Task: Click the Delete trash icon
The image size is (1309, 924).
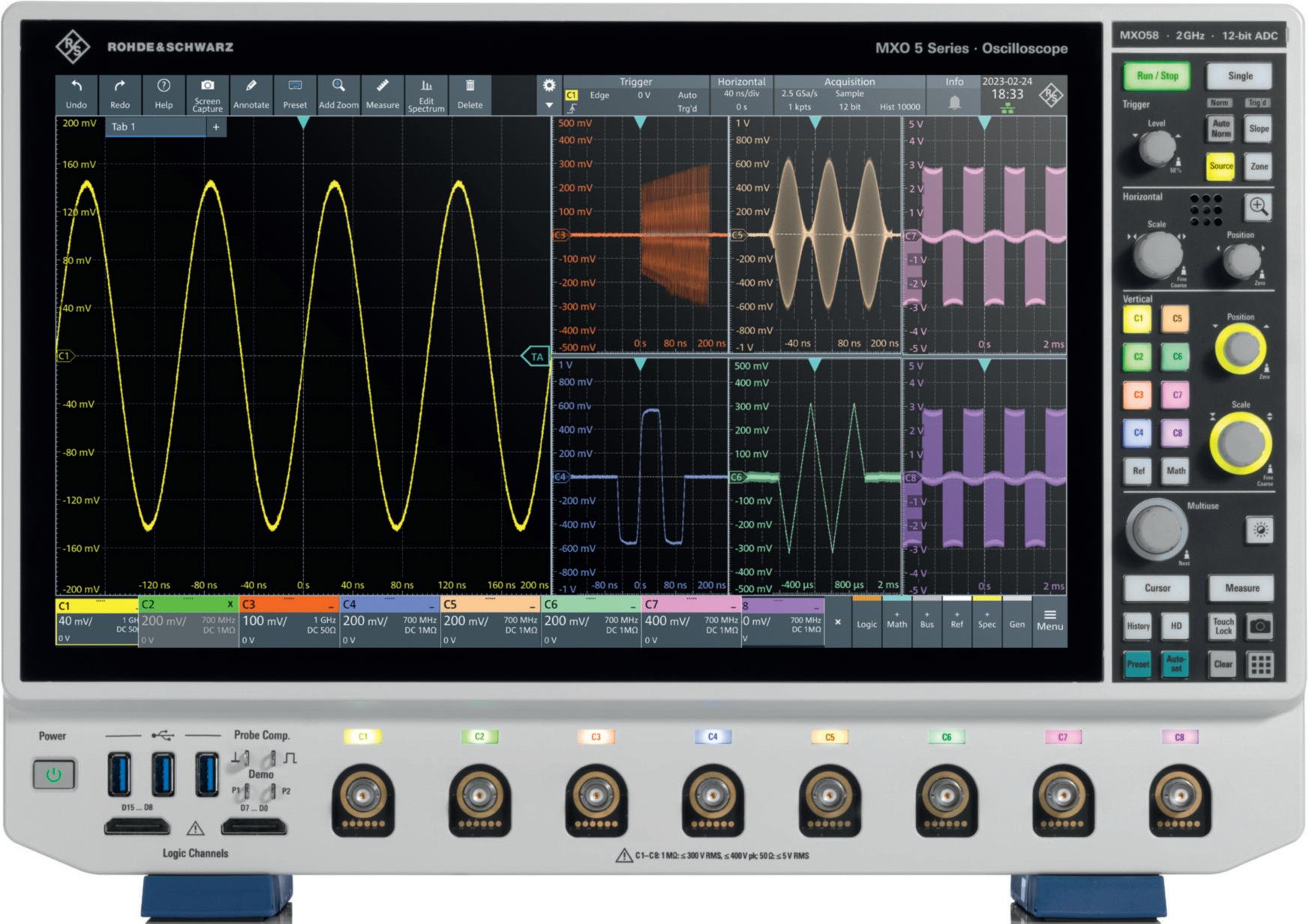Action: (x=470, y=95)
